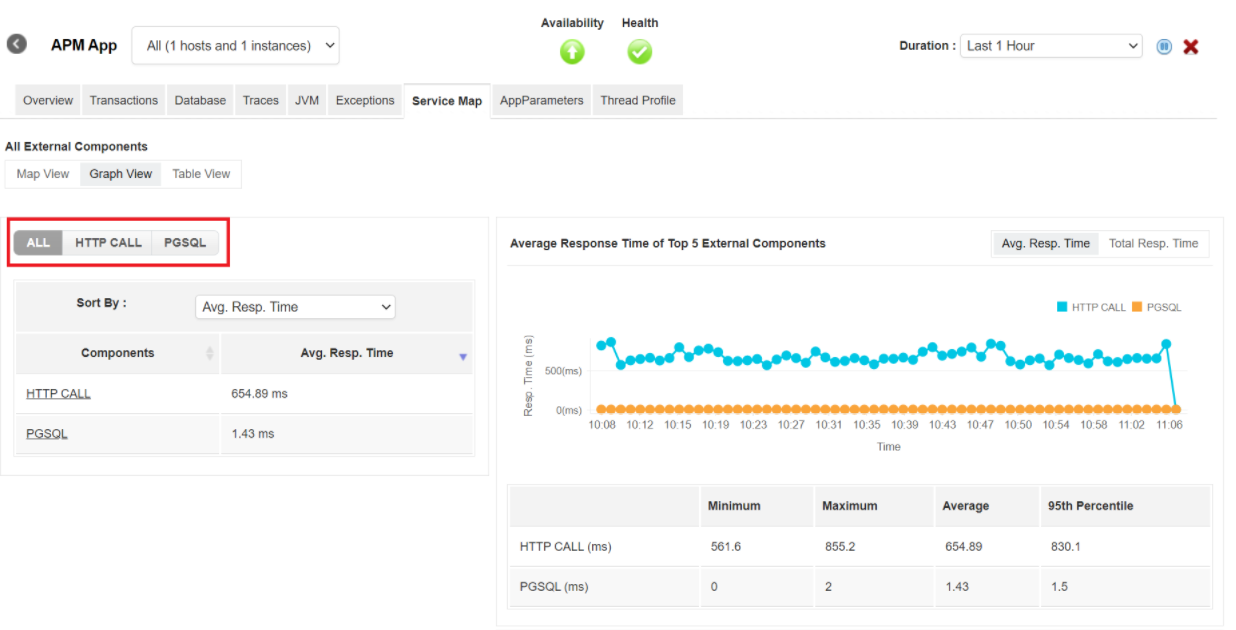The width and height of the screenshot is (1236, 630).
Task: Click the Components column sort arrows icon
Action: [x=210, y=353]
